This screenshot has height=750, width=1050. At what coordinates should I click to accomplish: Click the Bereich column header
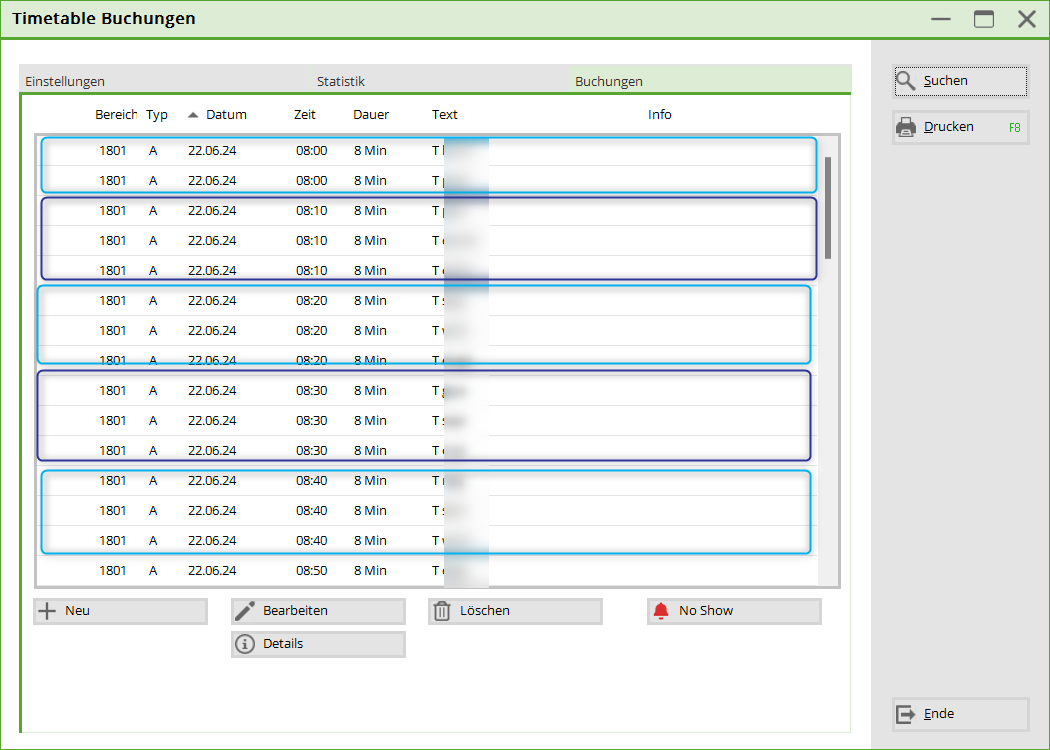tap(116, 115)
